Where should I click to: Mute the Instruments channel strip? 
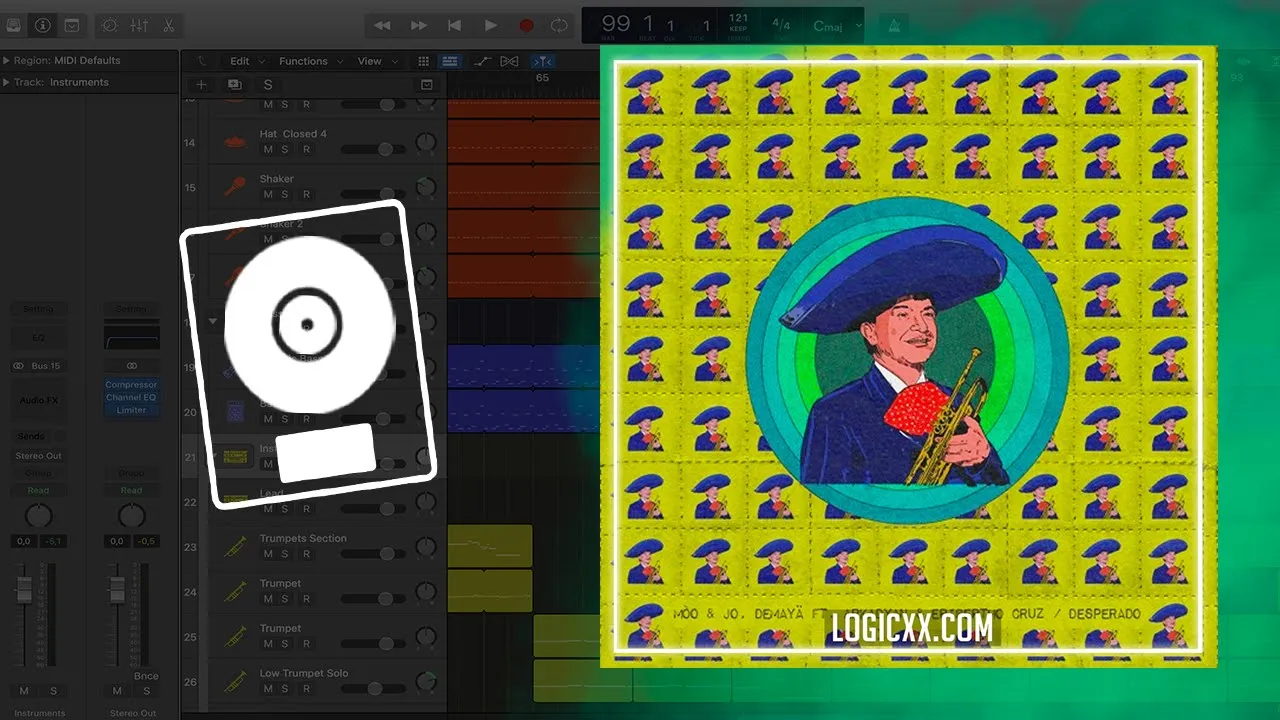(x=24, y=691)
